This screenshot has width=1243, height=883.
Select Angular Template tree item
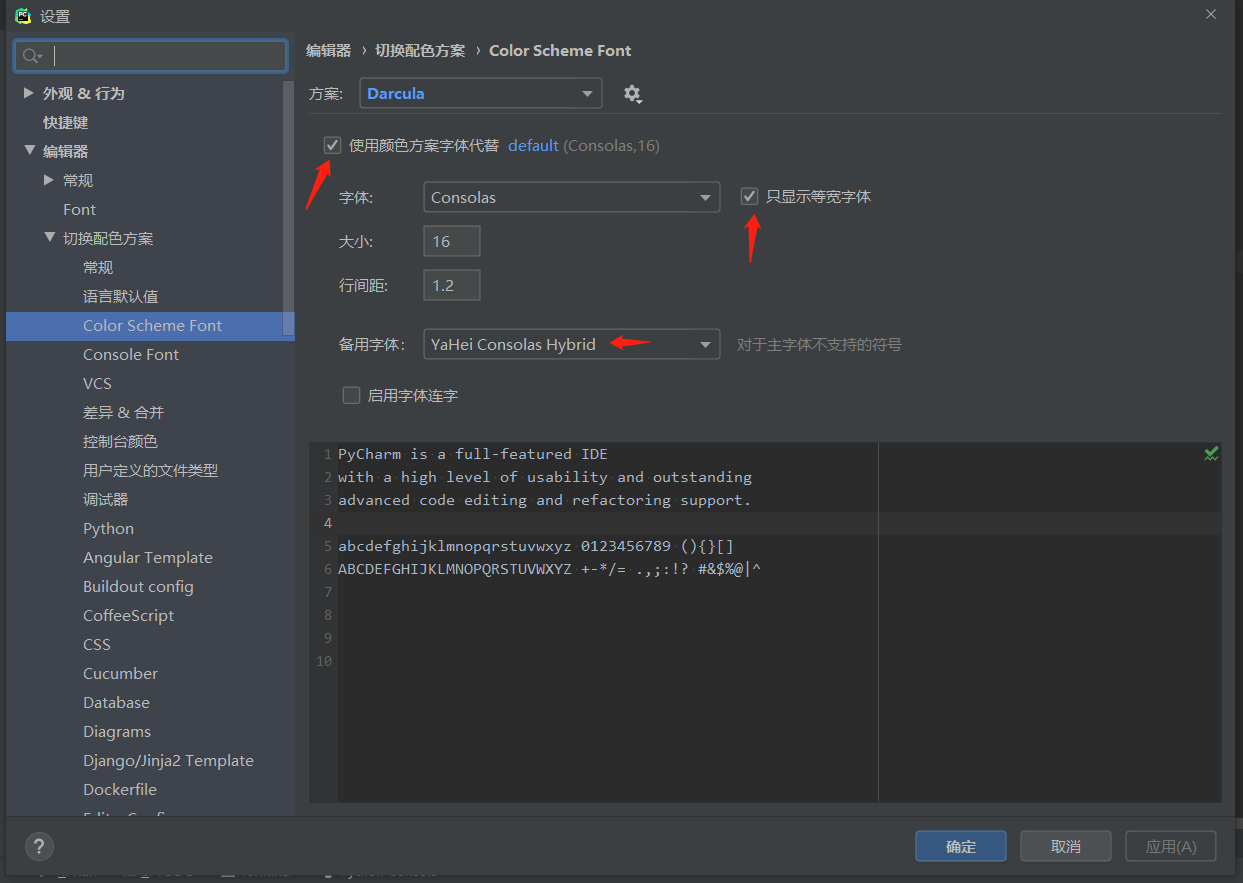pyautogui.click(x=148, y=557)
